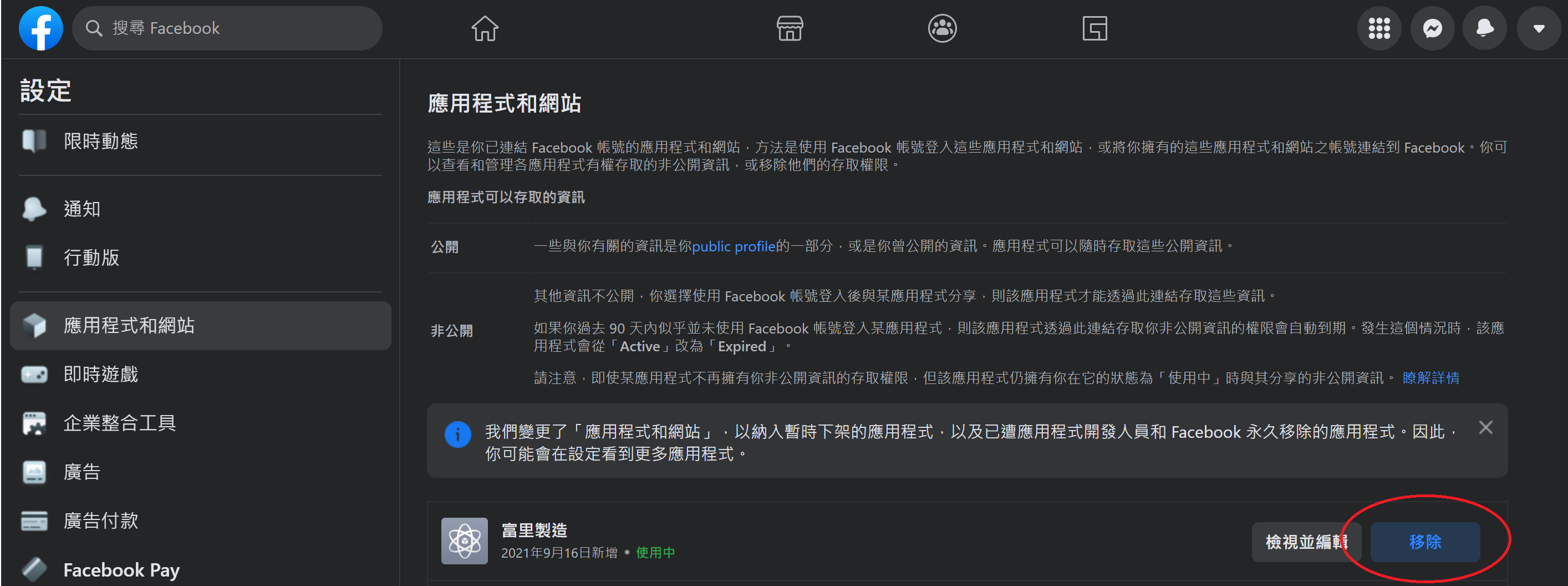Click 移除 button for 富里製造 app
The image size is (1568, 586).
pyautogui.click(x=1424, y=542)
